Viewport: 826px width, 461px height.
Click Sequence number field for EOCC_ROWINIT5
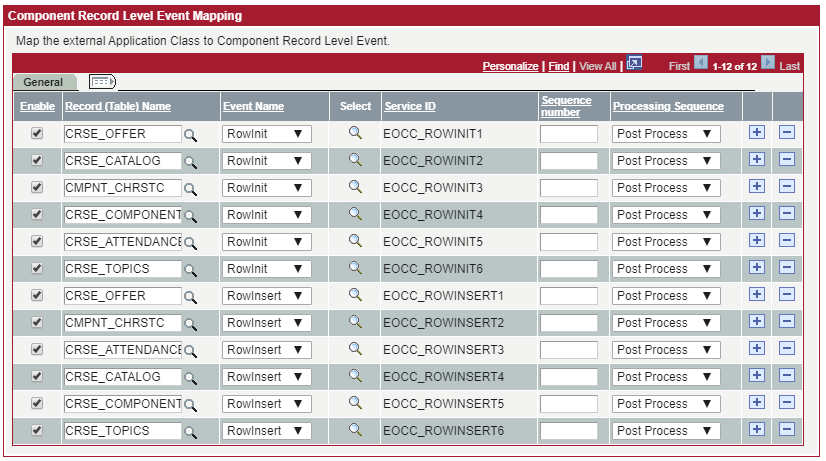[569, 242]
